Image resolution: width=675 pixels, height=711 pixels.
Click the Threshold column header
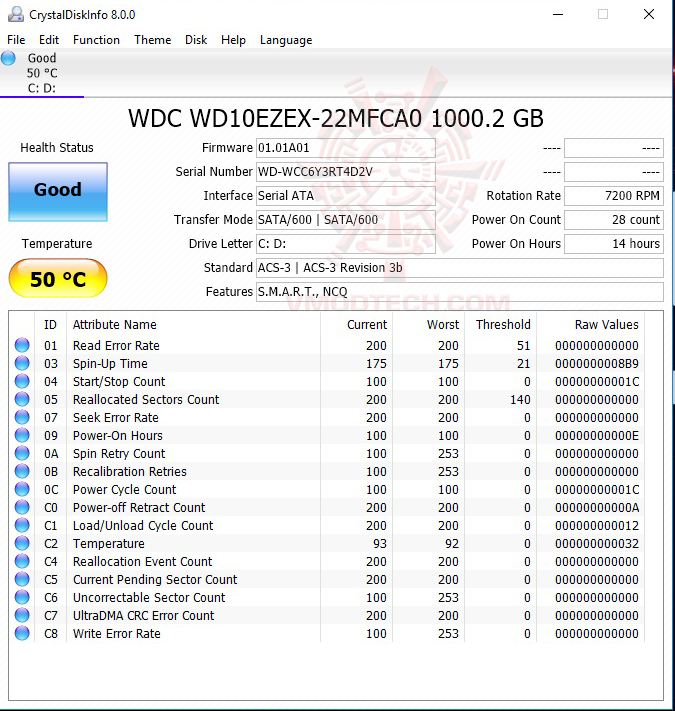click(501, 325)
